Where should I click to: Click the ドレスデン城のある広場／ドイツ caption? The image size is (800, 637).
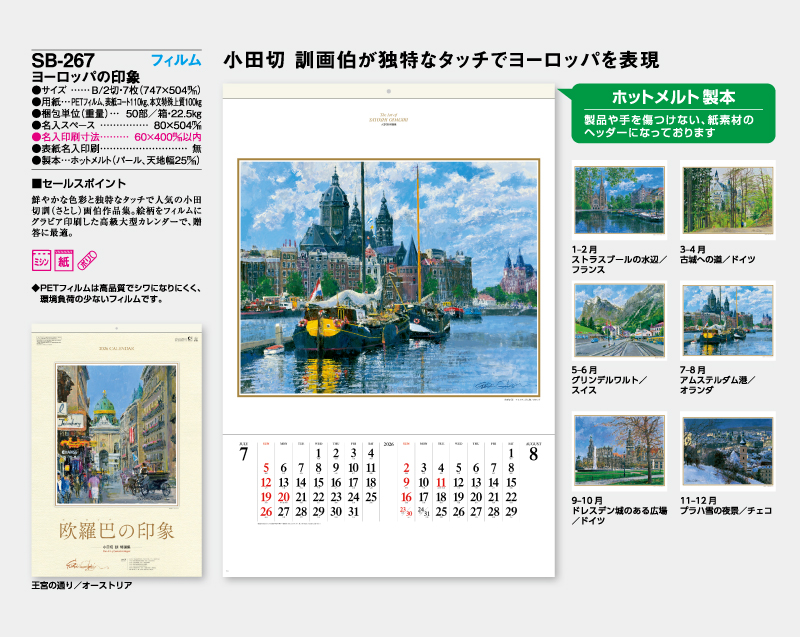(x=619, y=516)
